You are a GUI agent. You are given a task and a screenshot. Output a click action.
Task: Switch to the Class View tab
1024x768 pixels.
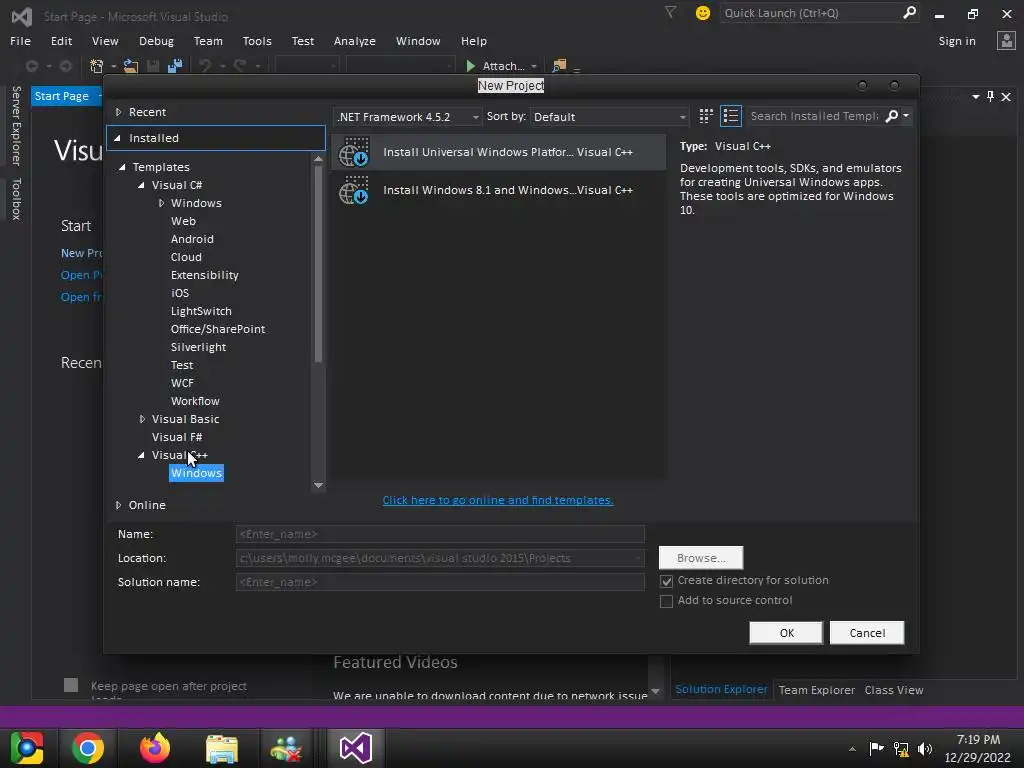893,690
